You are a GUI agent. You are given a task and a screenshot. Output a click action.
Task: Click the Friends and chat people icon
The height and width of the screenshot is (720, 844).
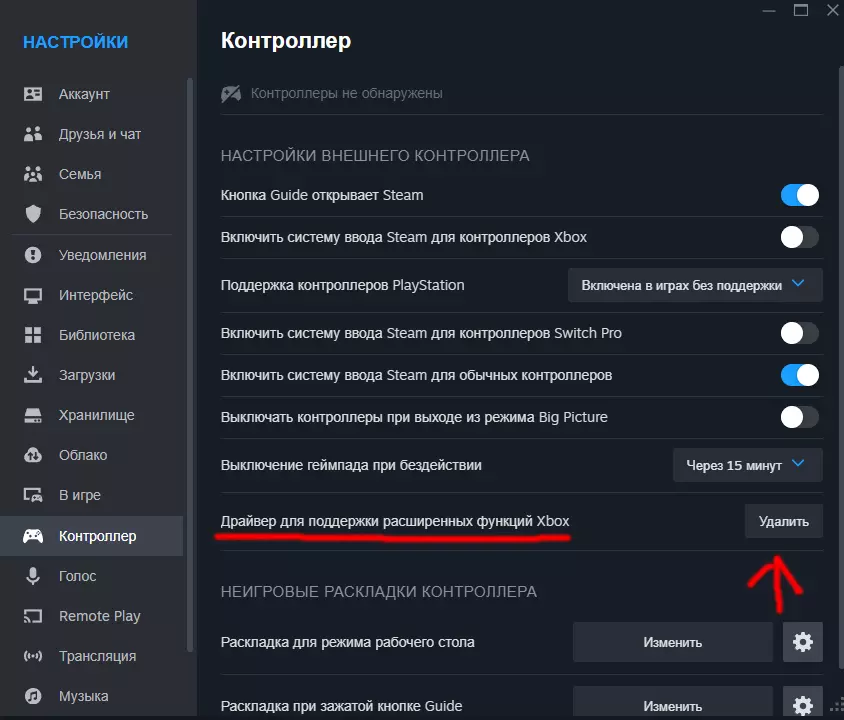33,134
